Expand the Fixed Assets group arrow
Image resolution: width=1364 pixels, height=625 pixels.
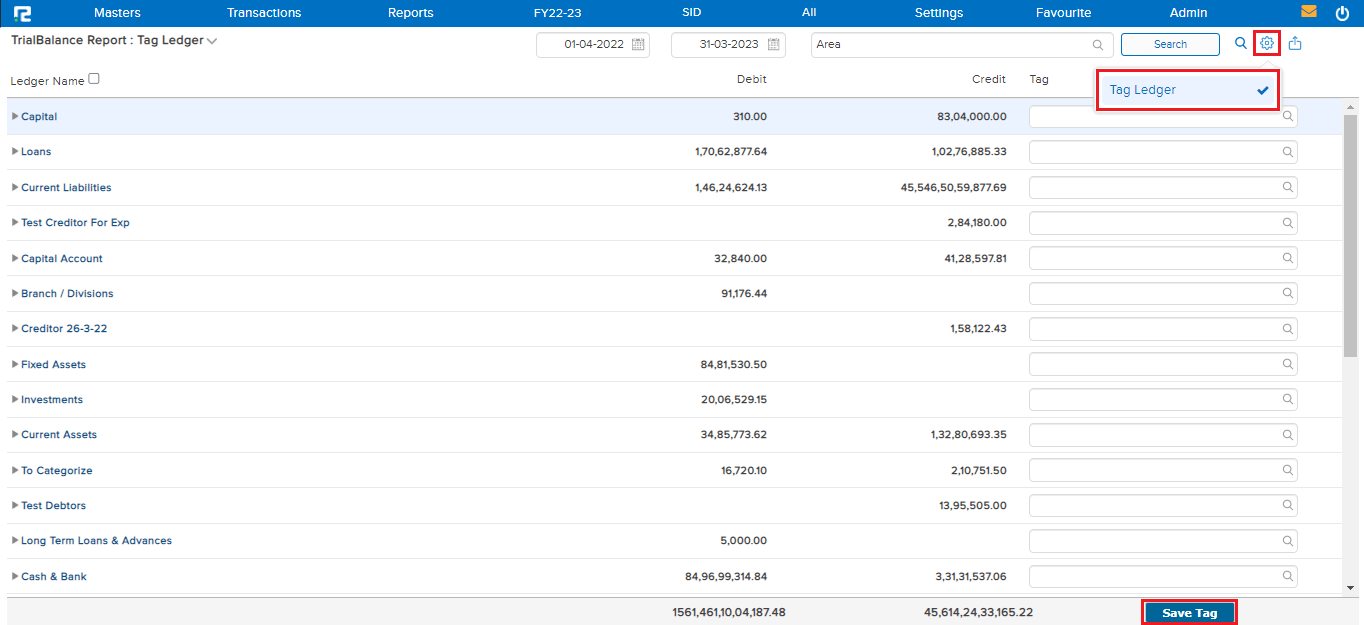coord(15,365)
